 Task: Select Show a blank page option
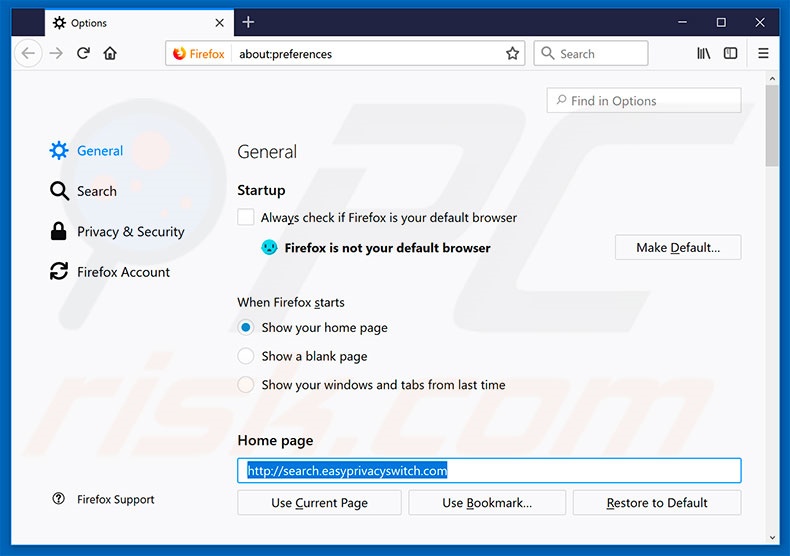tap(245, 356)
